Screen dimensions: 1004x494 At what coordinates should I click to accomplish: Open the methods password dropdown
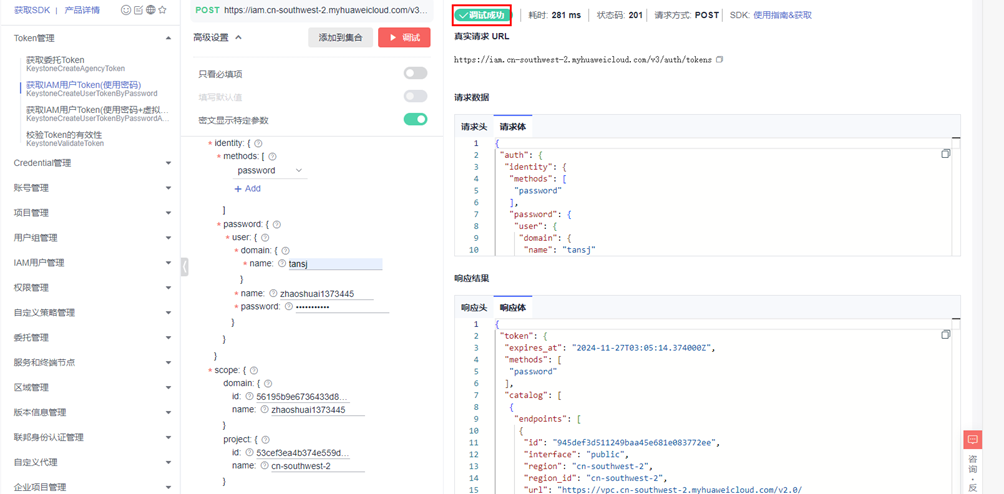[x=270, y=171]
